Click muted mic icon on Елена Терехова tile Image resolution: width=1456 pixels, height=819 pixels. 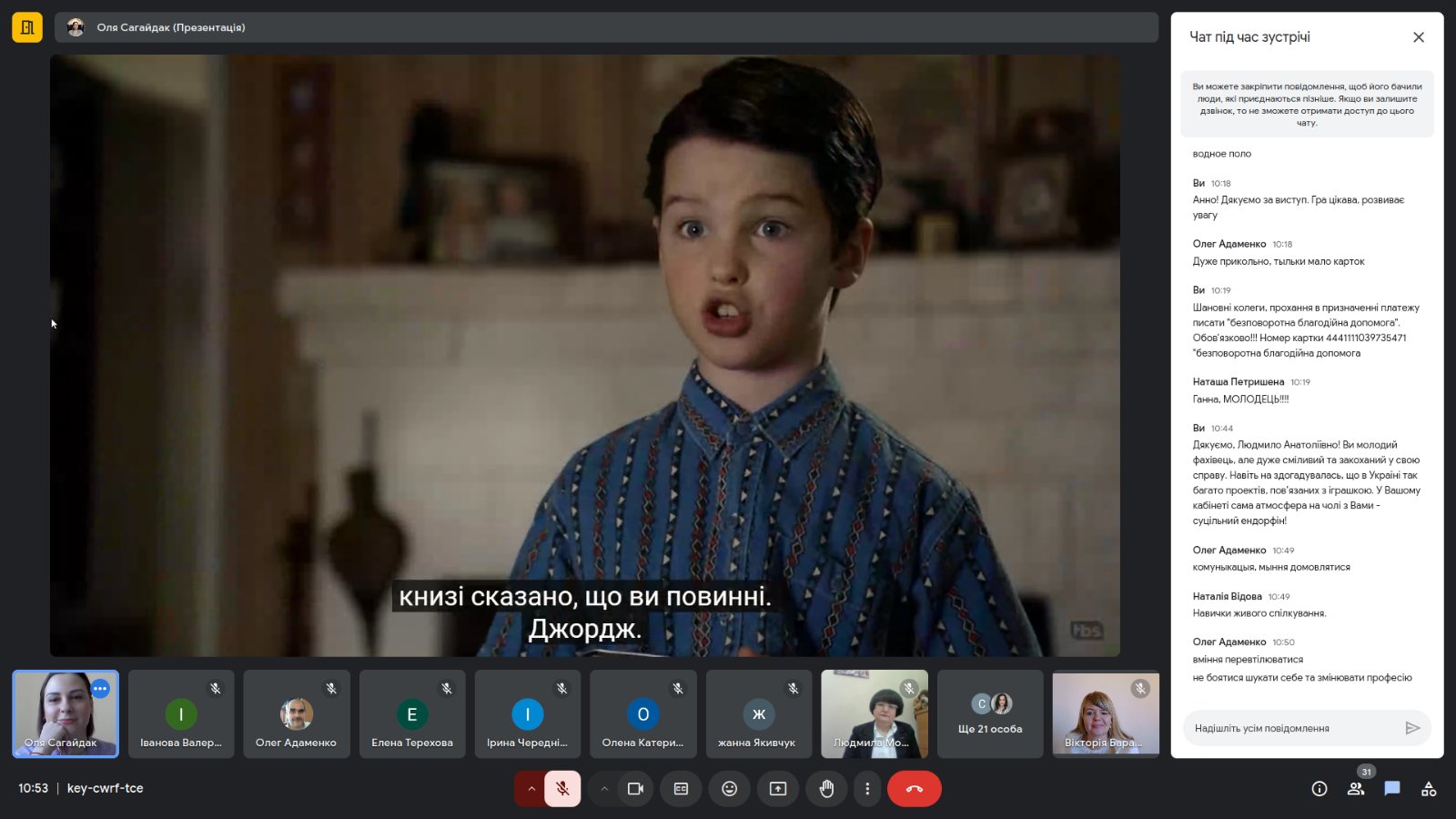coord(447,689)
